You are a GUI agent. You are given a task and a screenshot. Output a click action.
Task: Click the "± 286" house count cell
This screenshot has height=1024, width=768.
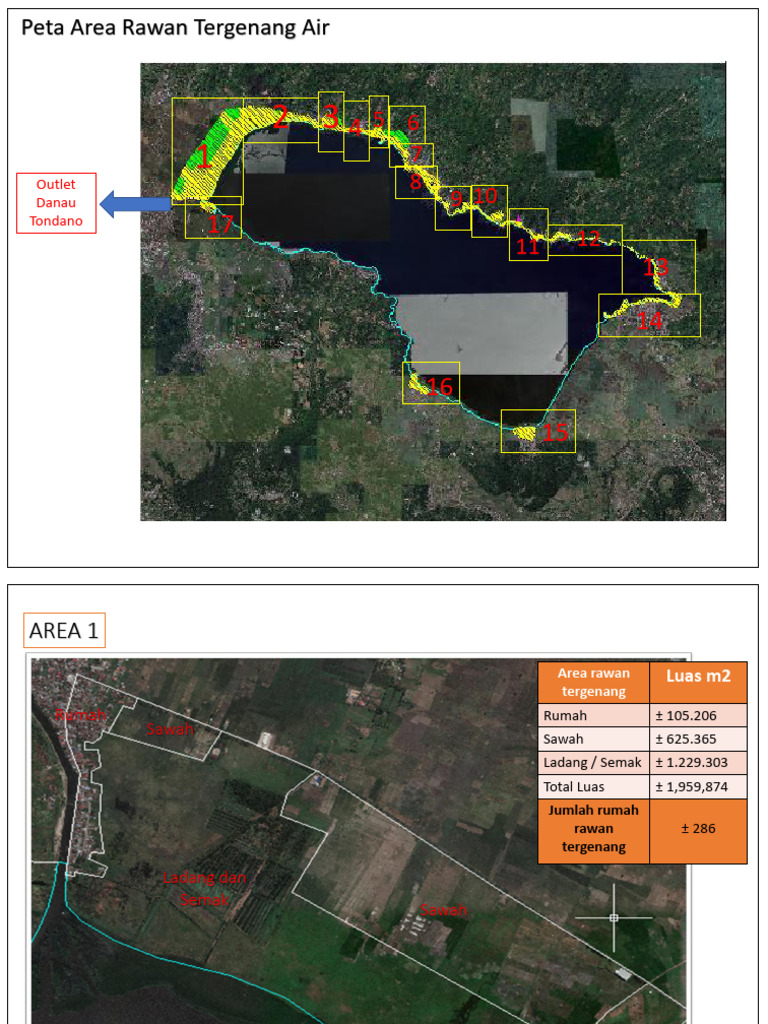point(698,829)
